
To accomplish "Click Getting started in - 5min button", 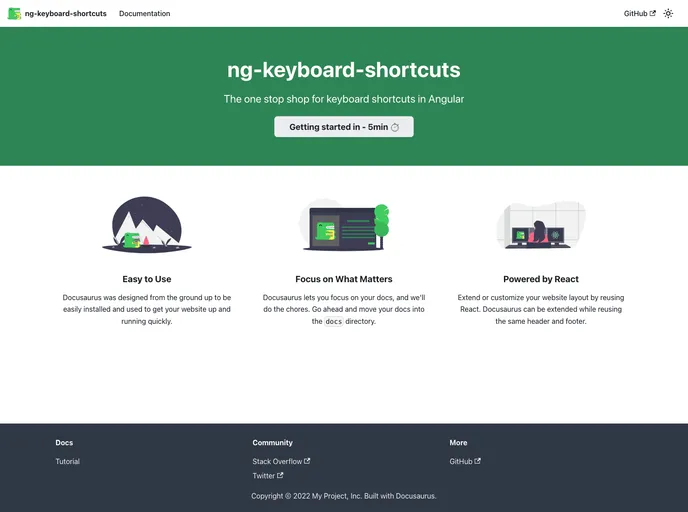I will pyautogui.click(x=344, y=127).
